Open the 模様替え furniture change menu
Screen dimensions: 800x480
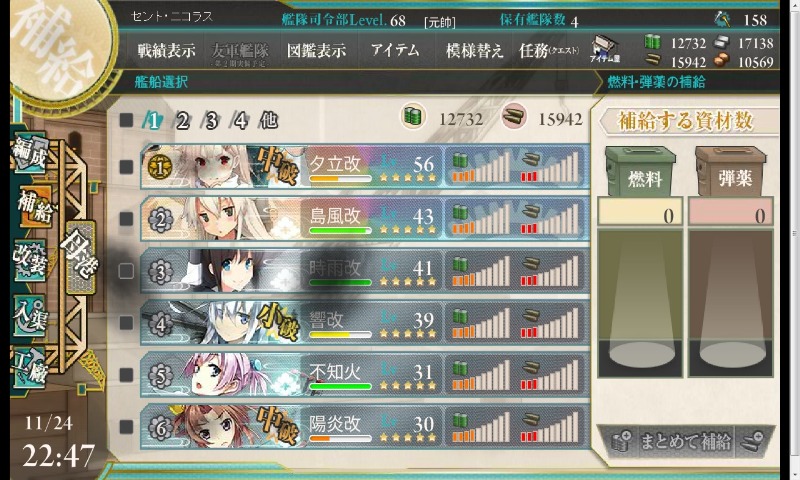click(474, 50)
